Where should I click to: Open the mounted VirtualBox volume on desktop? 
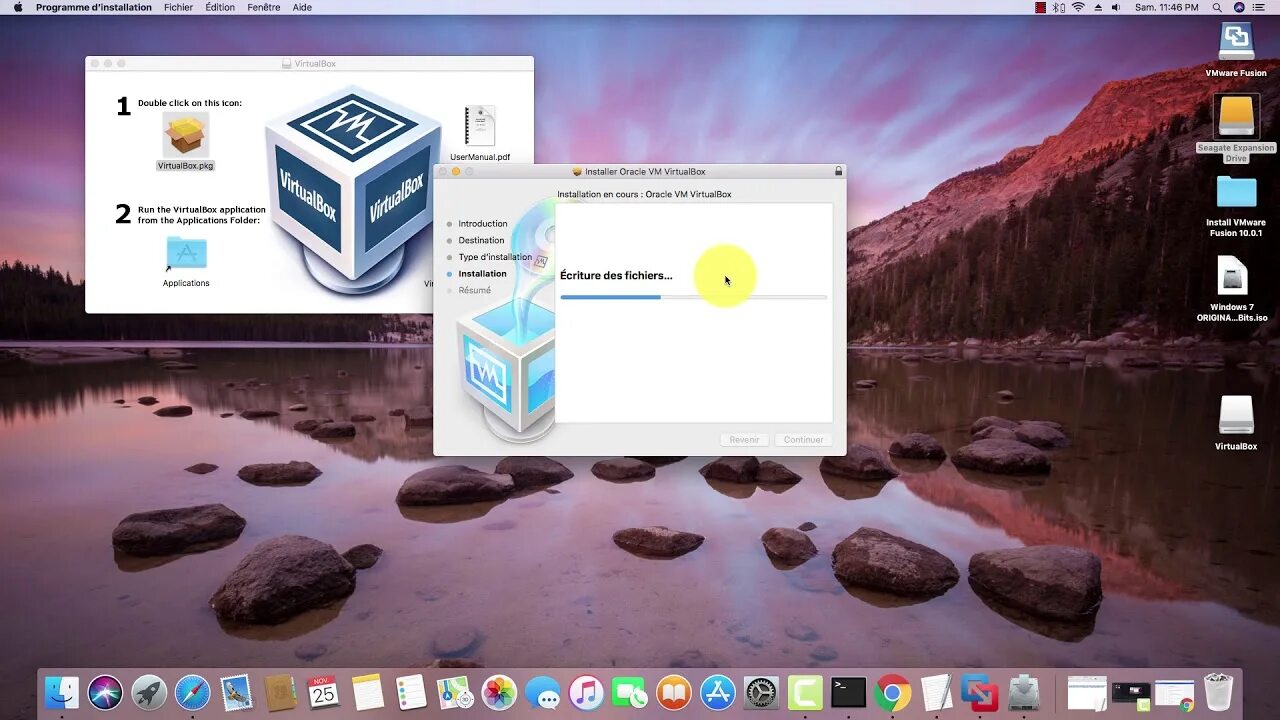tap(1236, 416)
